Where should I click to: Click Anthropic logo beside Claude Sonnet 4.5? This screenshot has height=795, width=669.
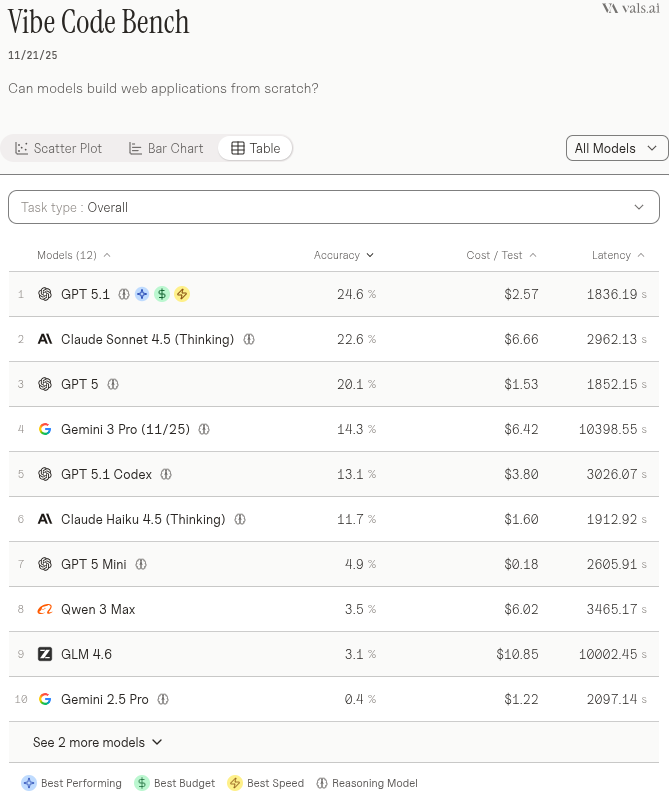point(45,339)
